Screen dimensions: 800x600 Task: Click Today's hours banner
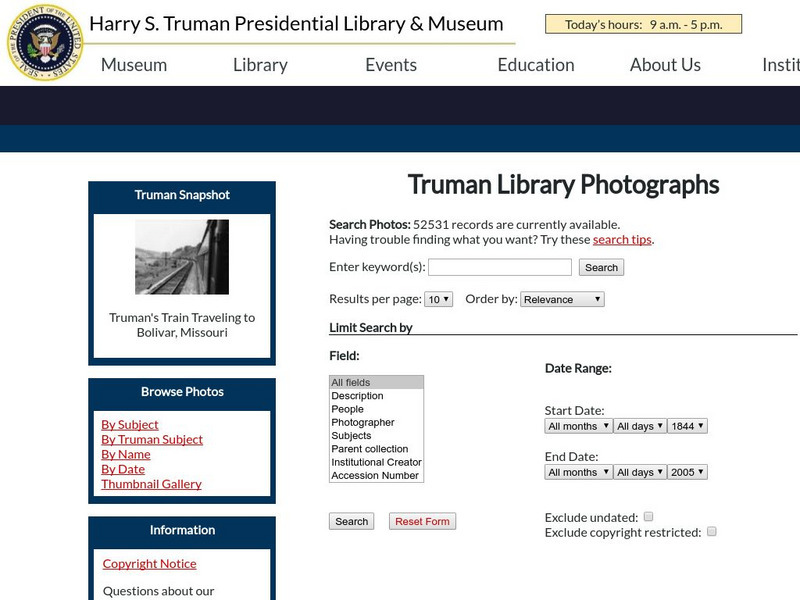tap(643, 24)
